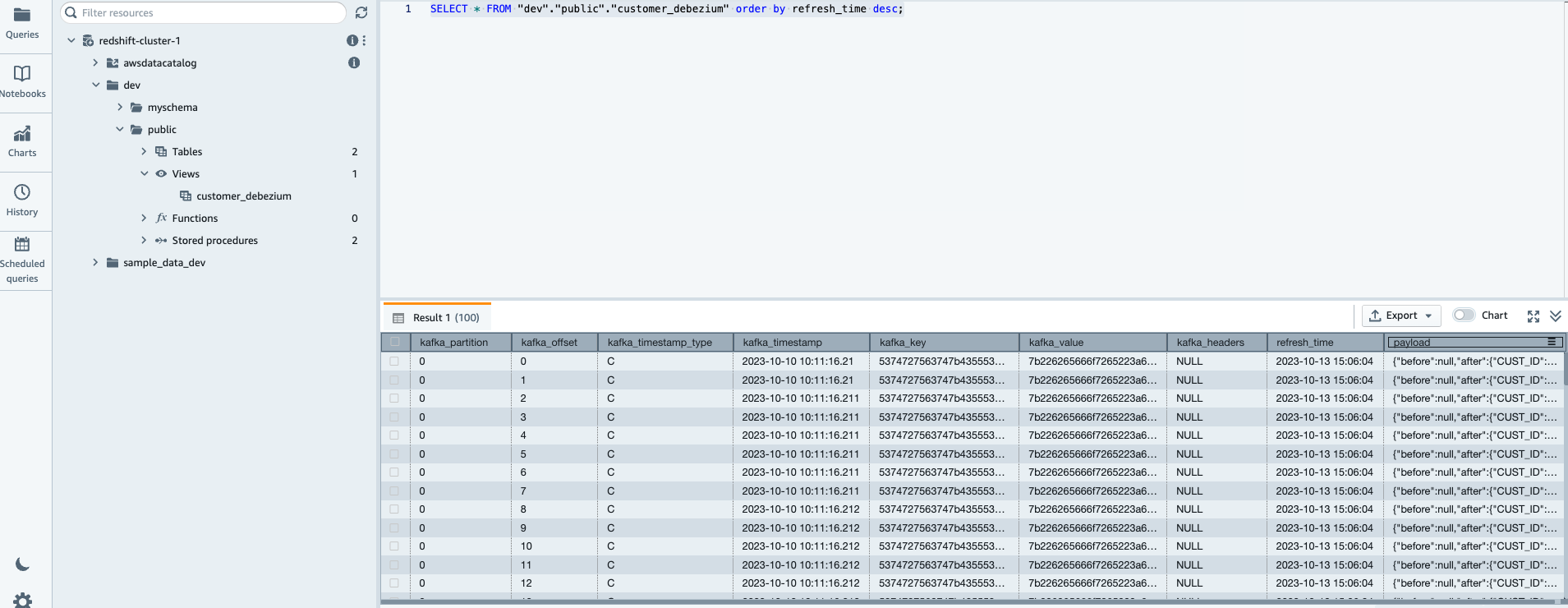Sort by kafka_headers column header
1568x608 pixels.
[x=1216, y=342]
